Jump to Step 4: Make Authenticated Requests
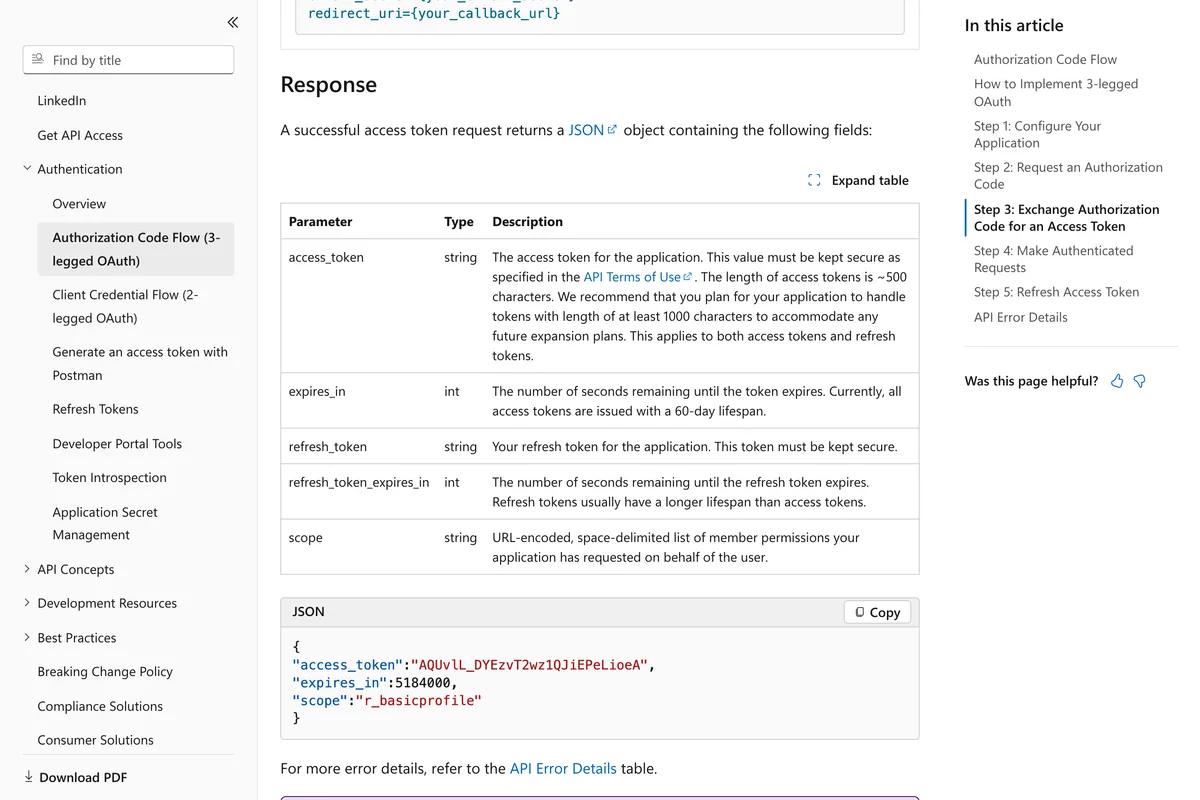The image size is (1200, 800). 1054,259
